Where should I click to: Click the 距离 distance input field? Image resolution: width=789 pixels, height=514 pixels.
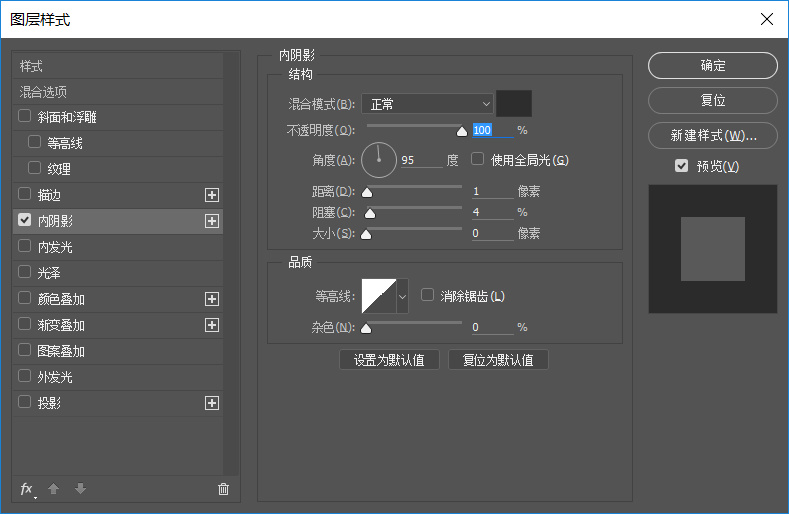[x=490, y=191]
